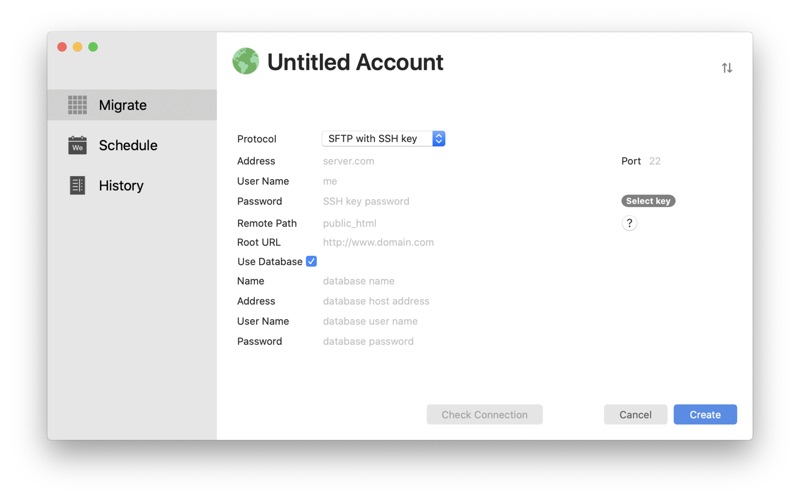
Task: Click the Select key button
Action: 648,201
